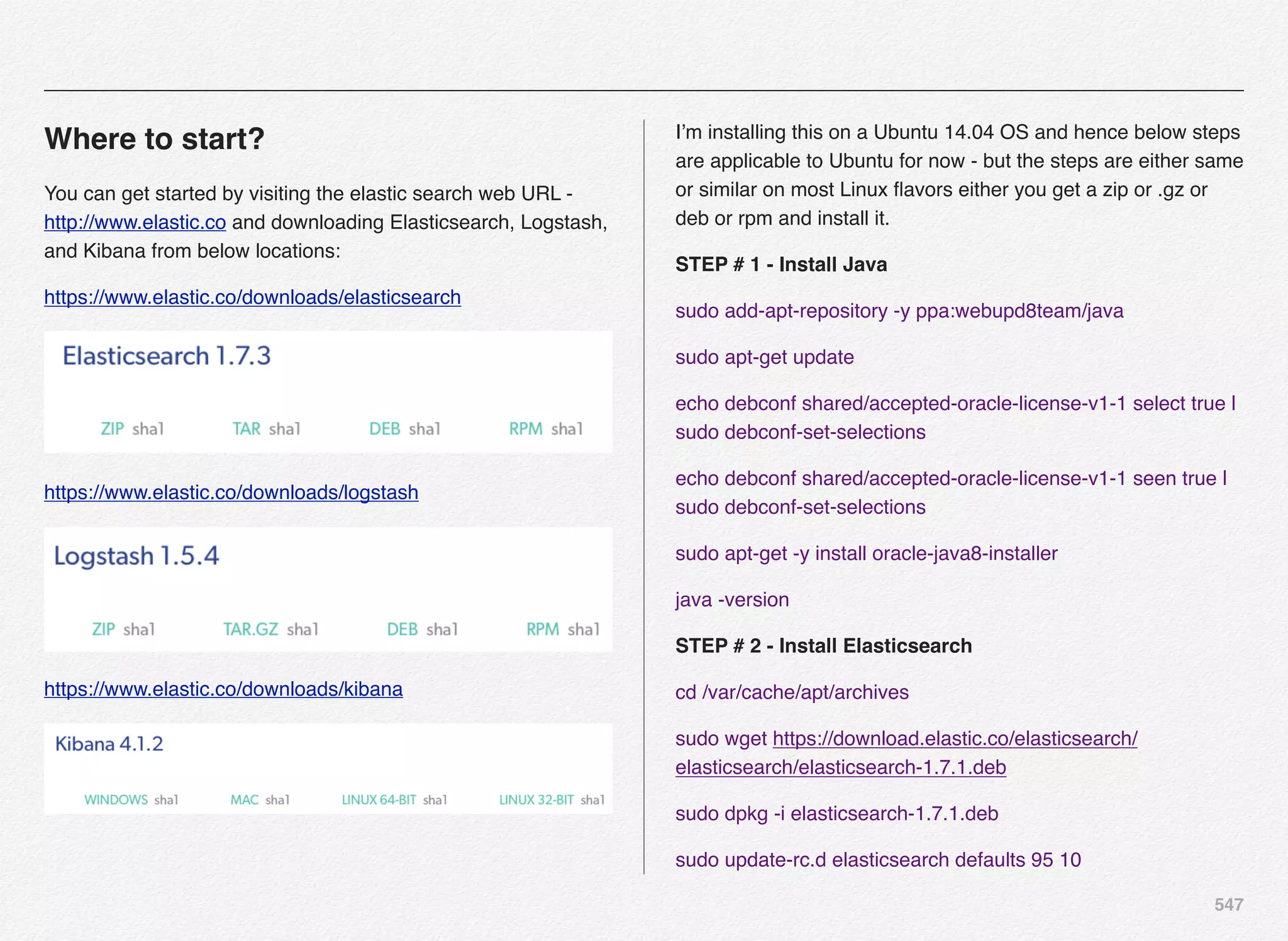The image size is (1288, 941).
Task: Click 'sudo dpkg -i elasticsearch-1.7.1.deb' command
Action: [837, 814]
